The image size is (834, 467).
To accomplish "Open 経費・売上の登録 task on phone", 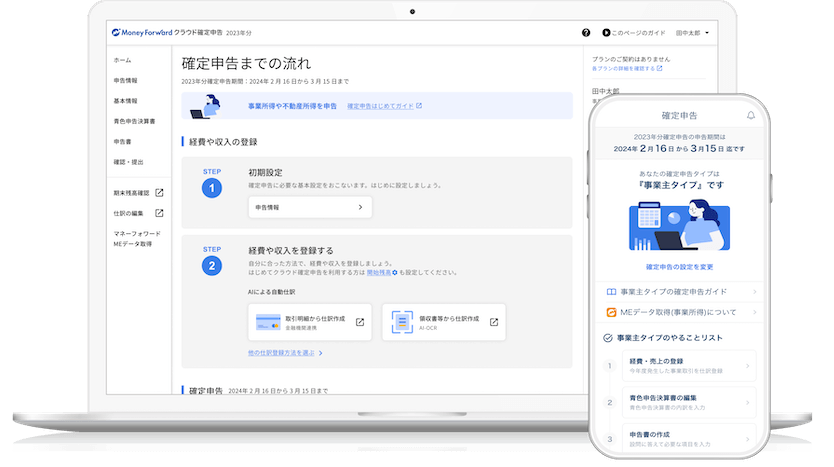I will 689,366.
